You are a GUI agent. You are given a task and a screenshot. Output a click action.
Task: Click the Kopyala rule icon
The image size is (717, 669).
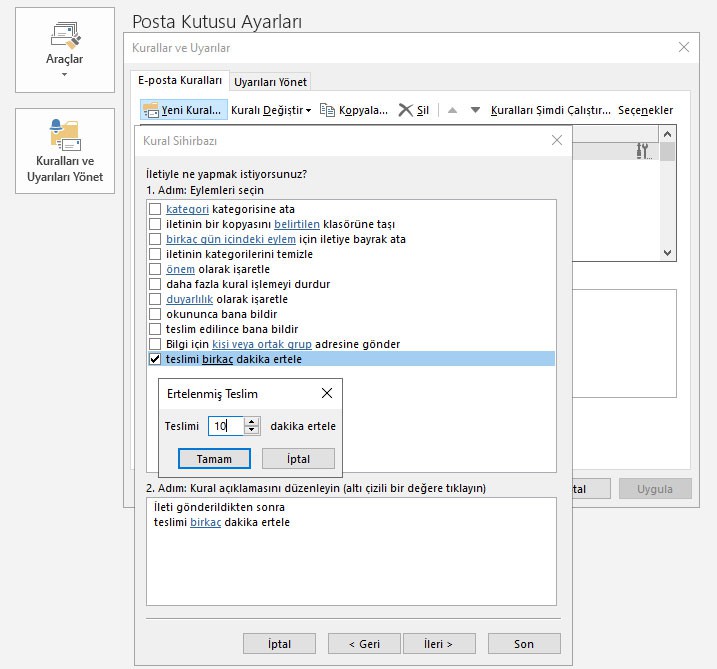tap(327, 110)
